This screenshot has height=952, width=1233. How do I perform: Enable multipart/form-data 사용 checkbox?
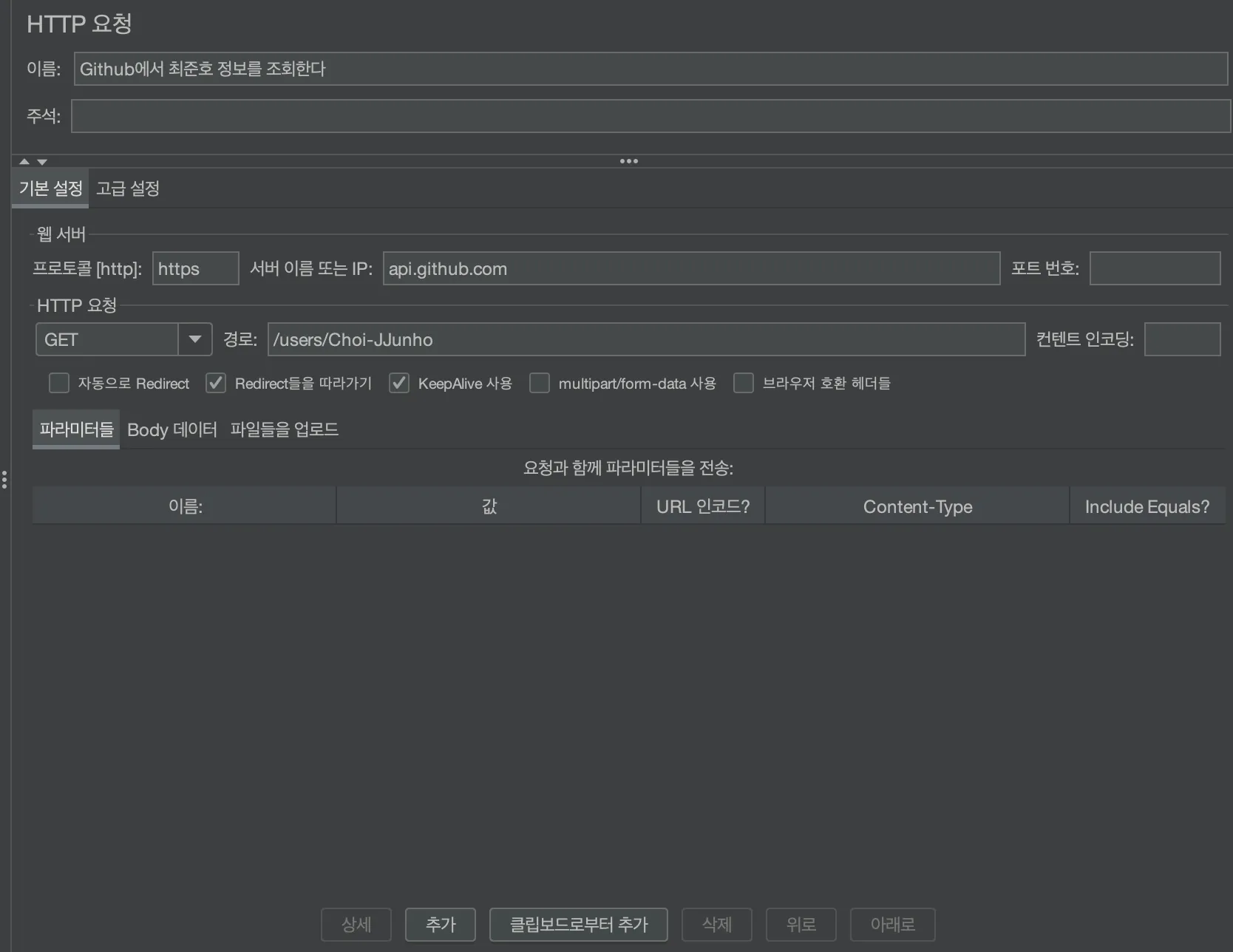pos(540,383)
